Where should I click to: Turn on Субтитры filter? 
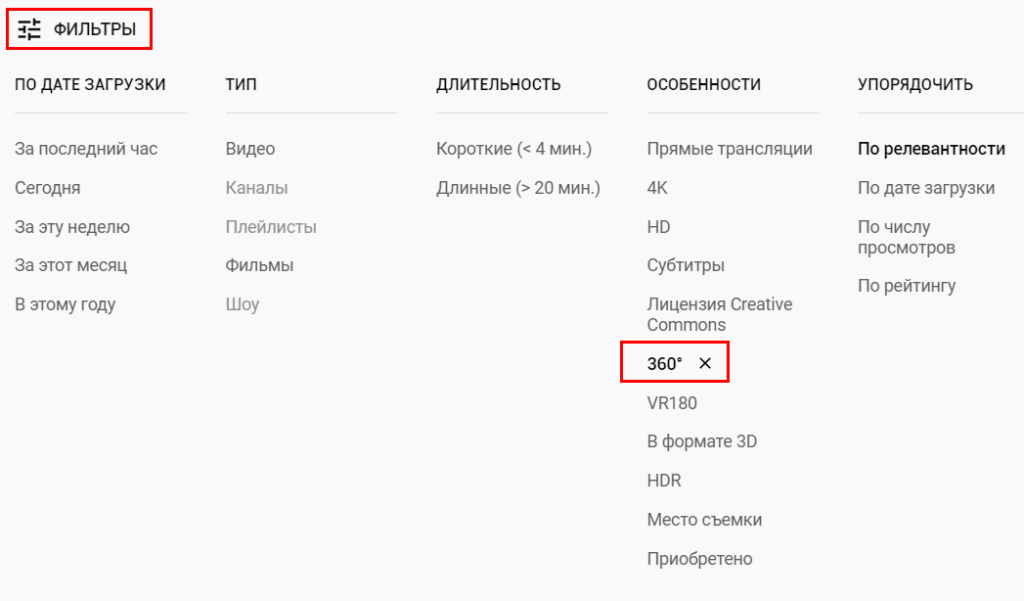point(685,266)
